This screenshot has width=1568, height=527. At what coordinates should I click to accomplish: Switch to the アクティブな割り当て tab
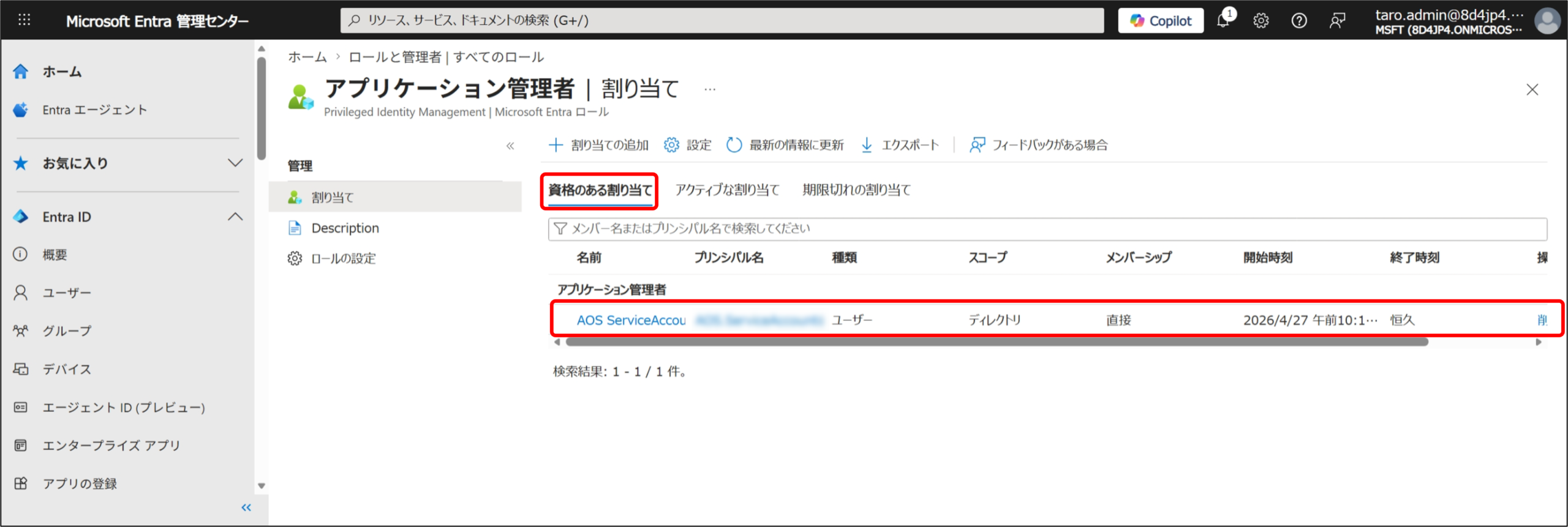[x=727, y=190]
